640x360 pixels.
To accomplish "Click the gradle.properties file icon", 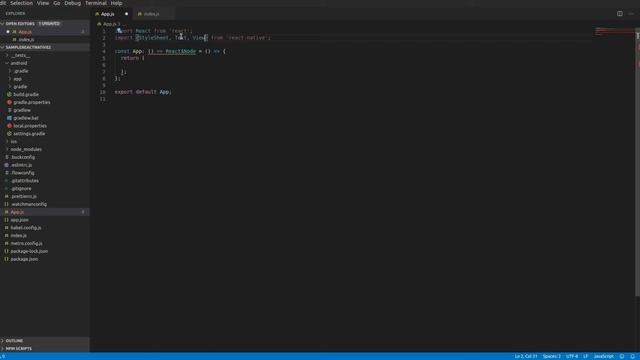I will [x=9, y=102].
